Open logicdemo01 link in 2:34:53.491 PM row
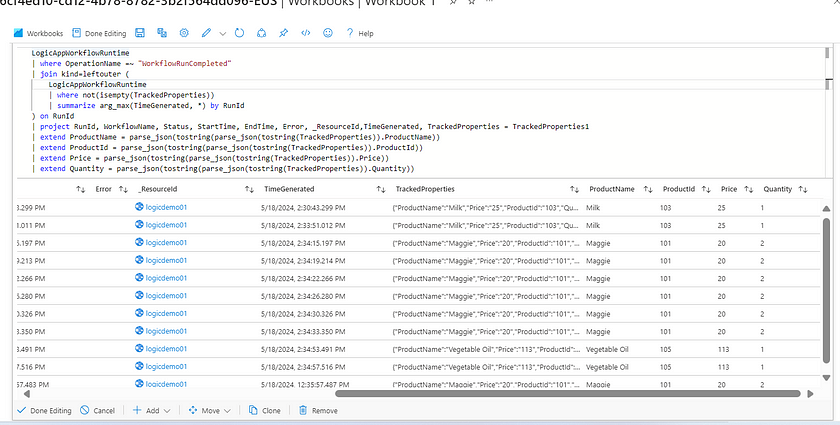Image resolution: width=840 pixels, height=425 pixels. (x=166, y=349)
